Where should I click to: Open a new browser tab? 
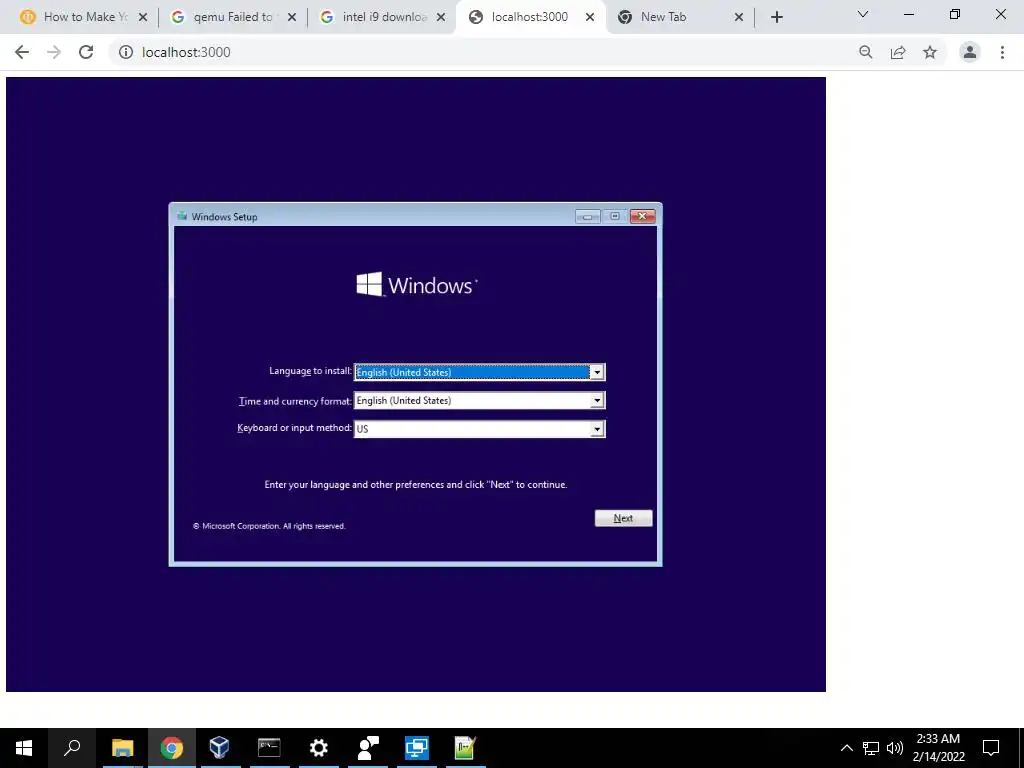pos(776,18)
